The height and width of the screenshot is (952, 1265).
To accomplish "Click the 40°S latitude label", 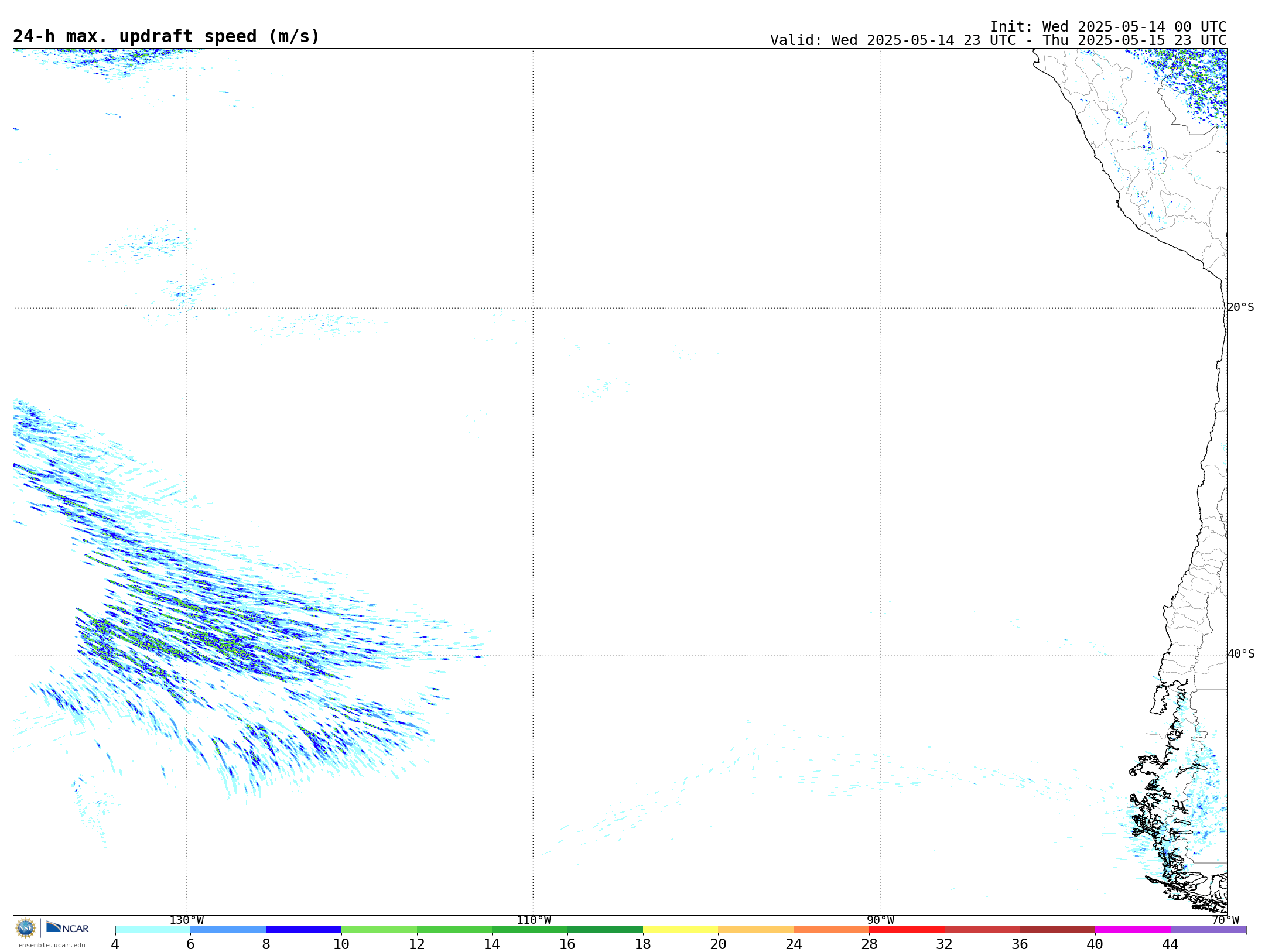I will (x=1241, y=654).
